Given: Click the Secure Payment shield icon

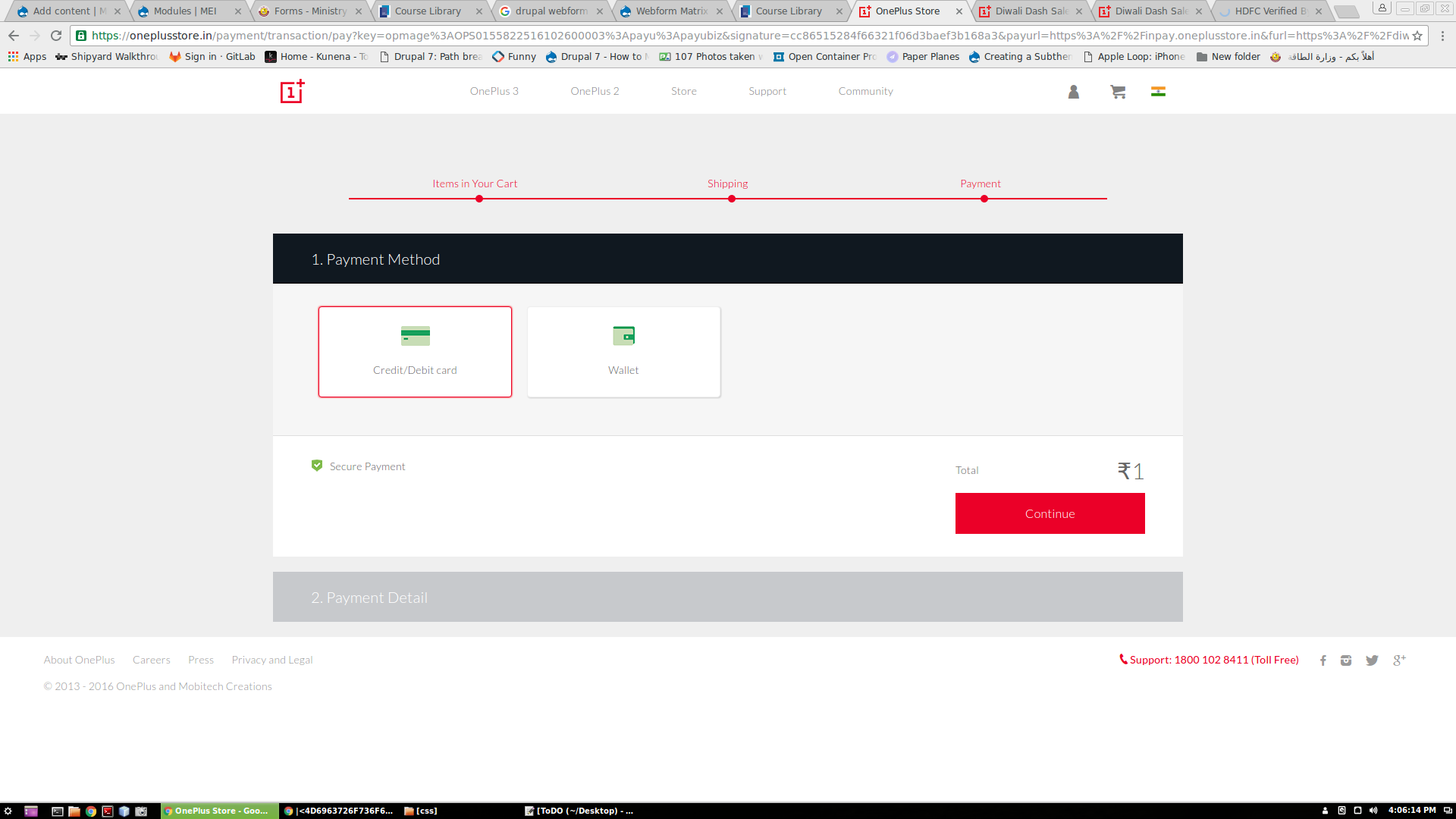Looking at the screenshot, I should point(317,466).
